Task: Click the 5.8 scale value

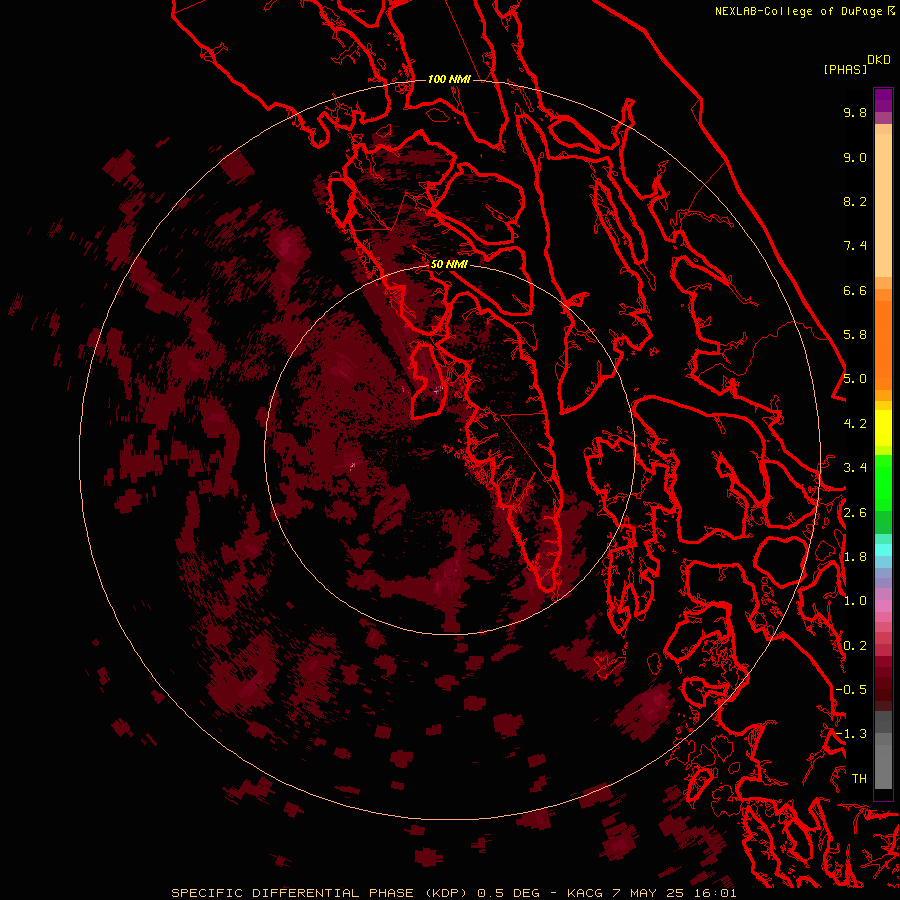Action: [855, 335]
